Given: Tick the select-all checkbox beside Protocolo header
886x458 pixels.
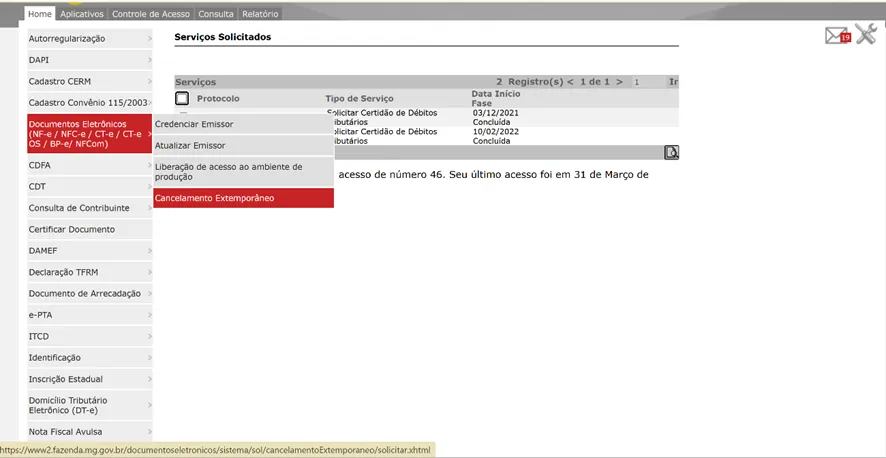Looking at the screenshot, I should point(182,99).
